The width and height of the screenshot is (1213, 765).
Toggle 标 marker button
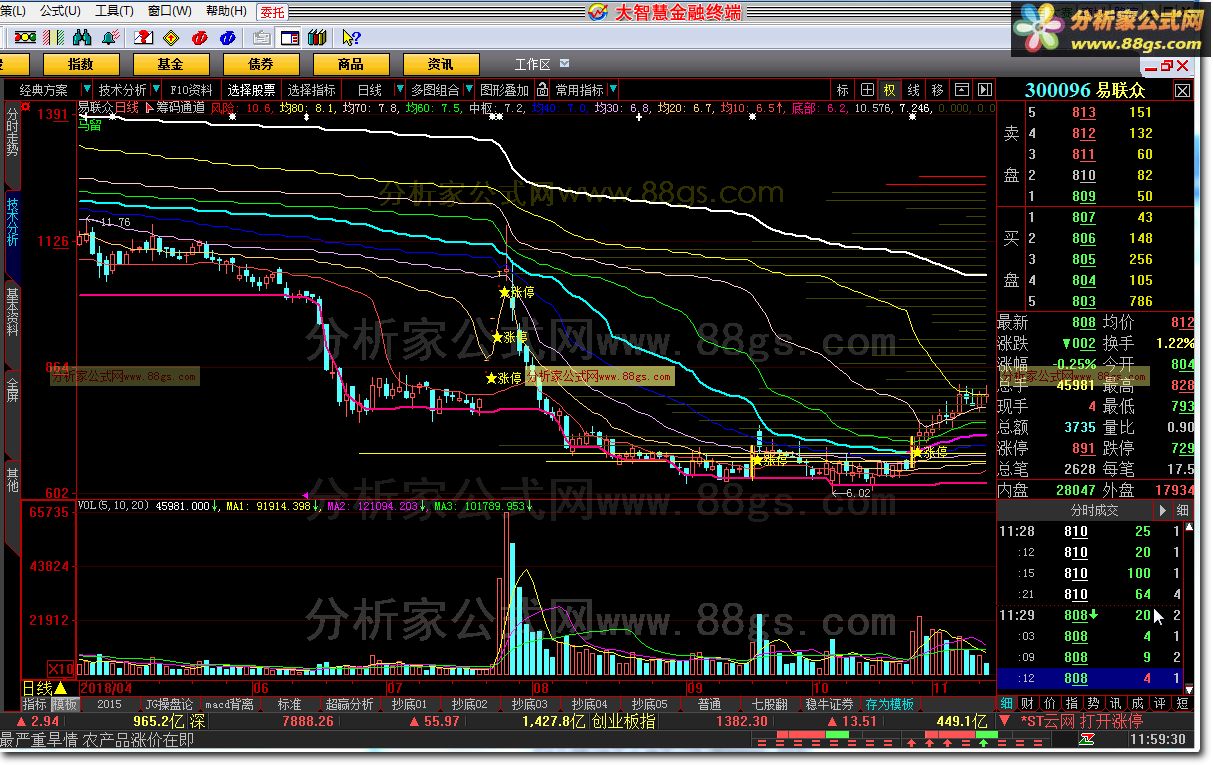click(x=843, y=90)
